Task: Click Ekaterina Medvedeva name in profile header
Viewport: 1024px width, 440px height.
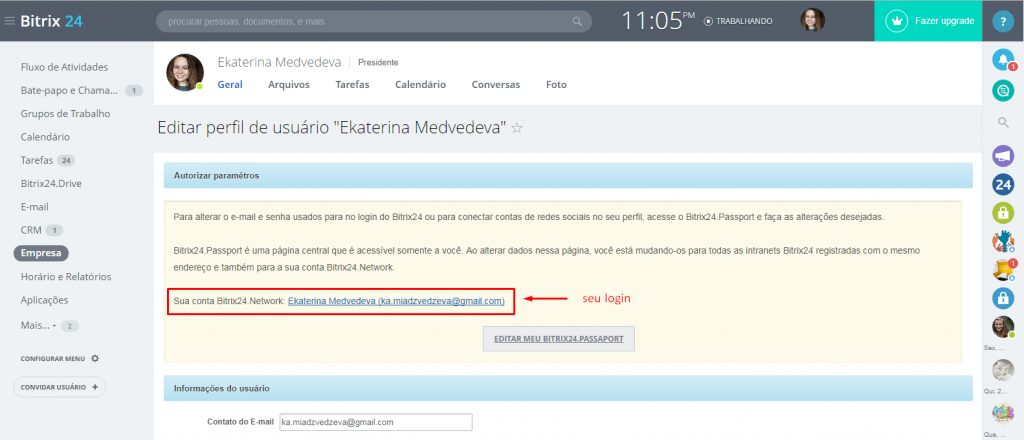Action: [x=280, y=62]
